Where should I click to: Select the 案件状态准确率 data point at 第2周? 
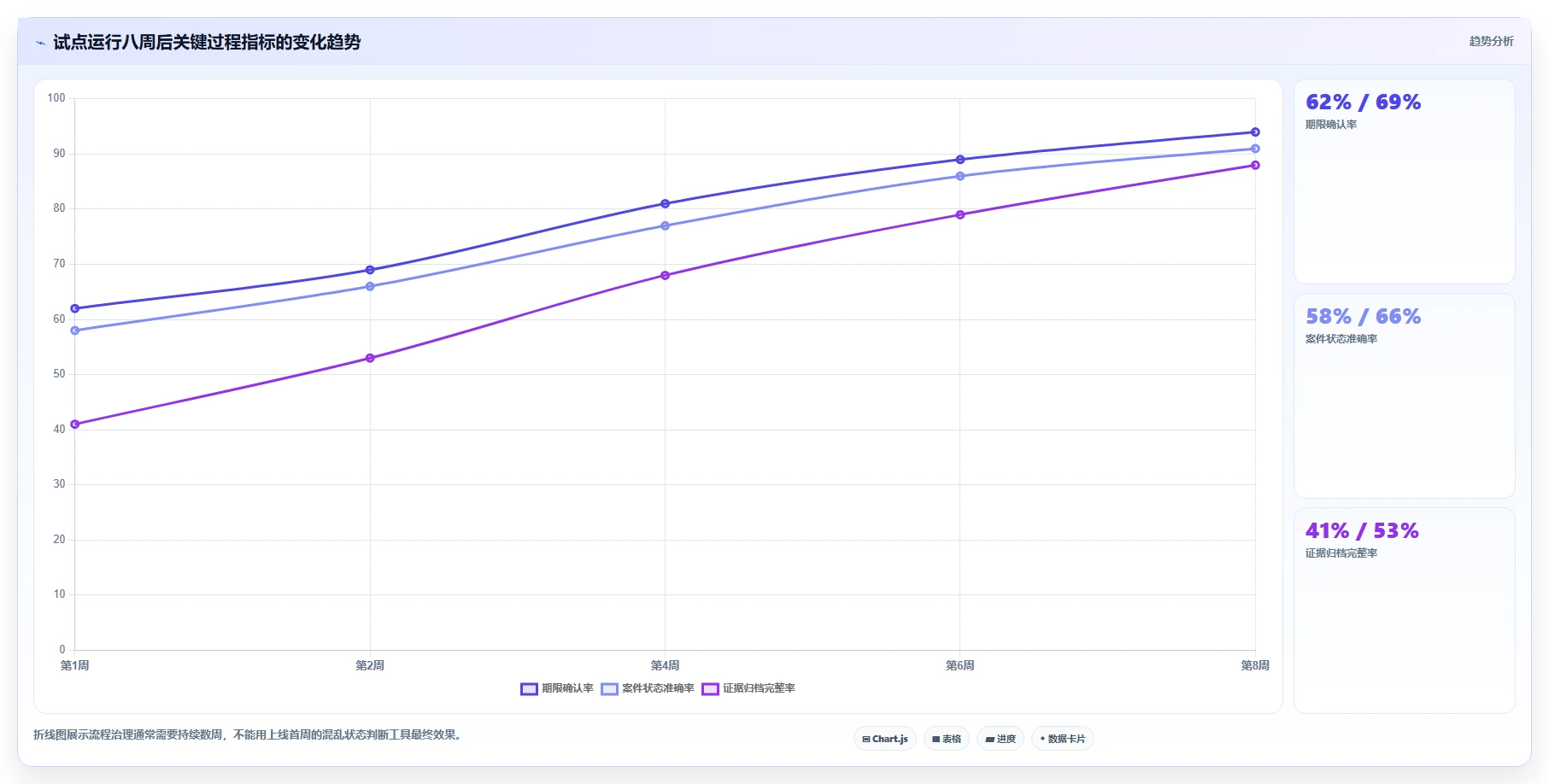(x=370, y=286)
